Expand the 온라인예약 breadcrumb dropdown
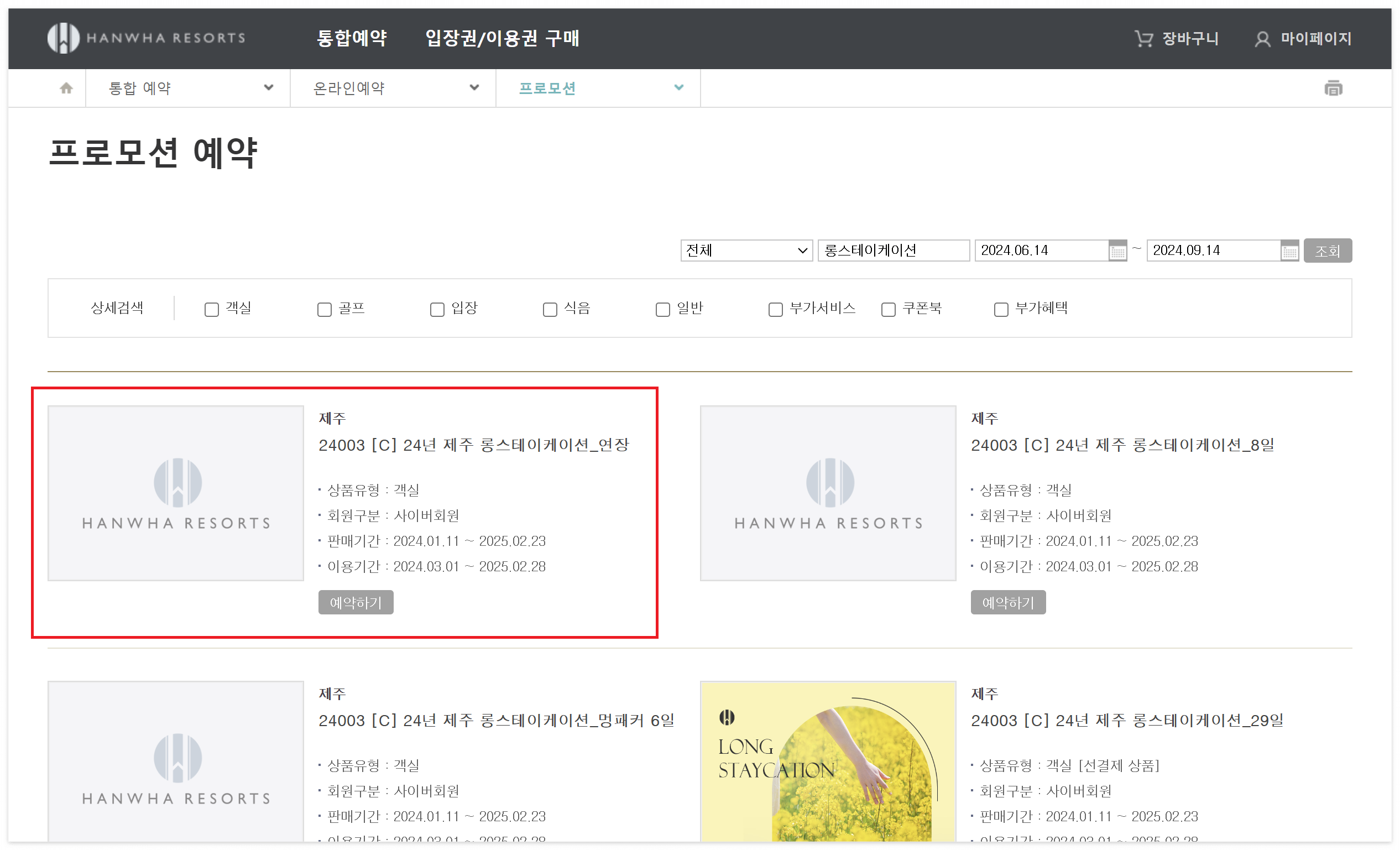This screenshot has width=1400, height=850. pyautogui.click(x=394, y=88)
